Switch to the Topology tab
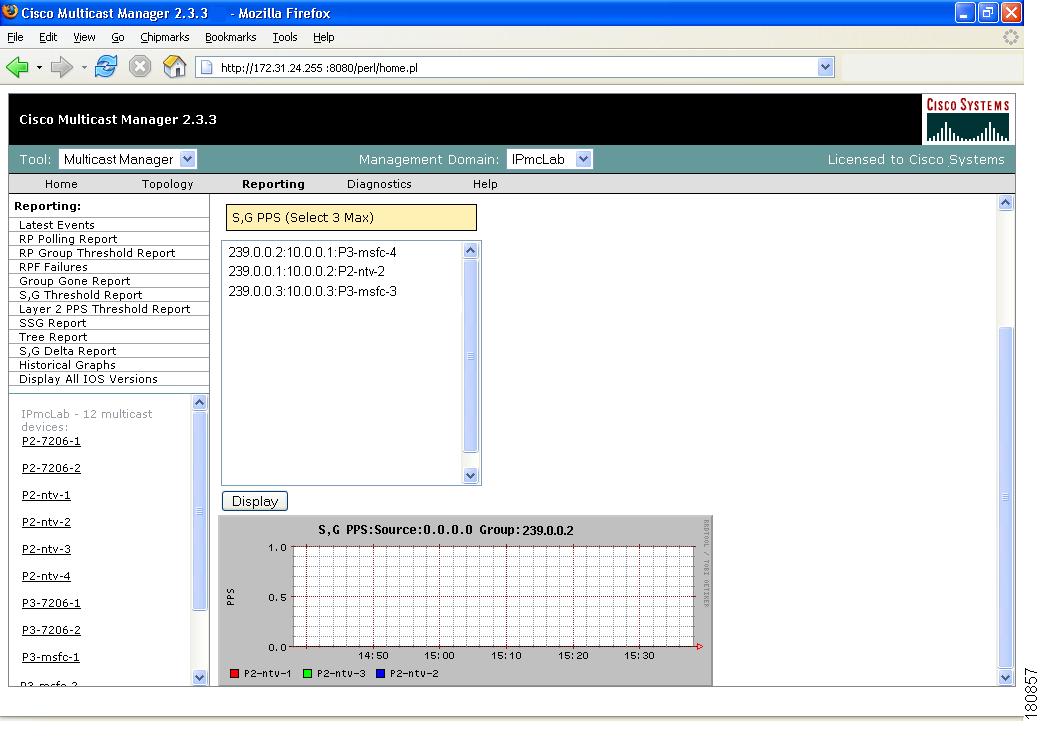The width and height of the screenshot is (1043, 742). click(167, 184)
